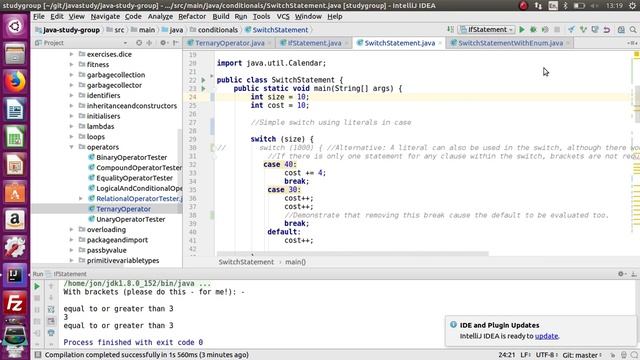Expand the primitivevariabletypes package
640x360 pixels.
tap(71, 260)
